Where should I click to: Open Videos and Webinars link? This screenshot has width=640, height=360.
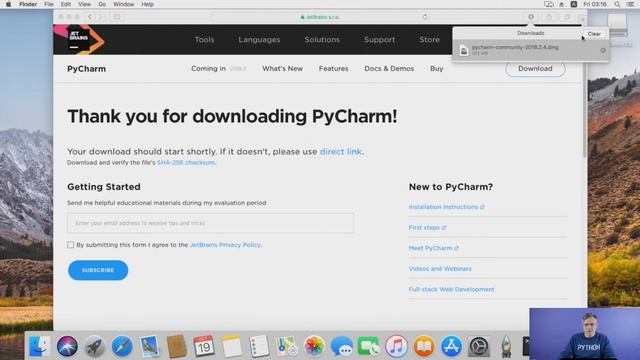(440, 269)
